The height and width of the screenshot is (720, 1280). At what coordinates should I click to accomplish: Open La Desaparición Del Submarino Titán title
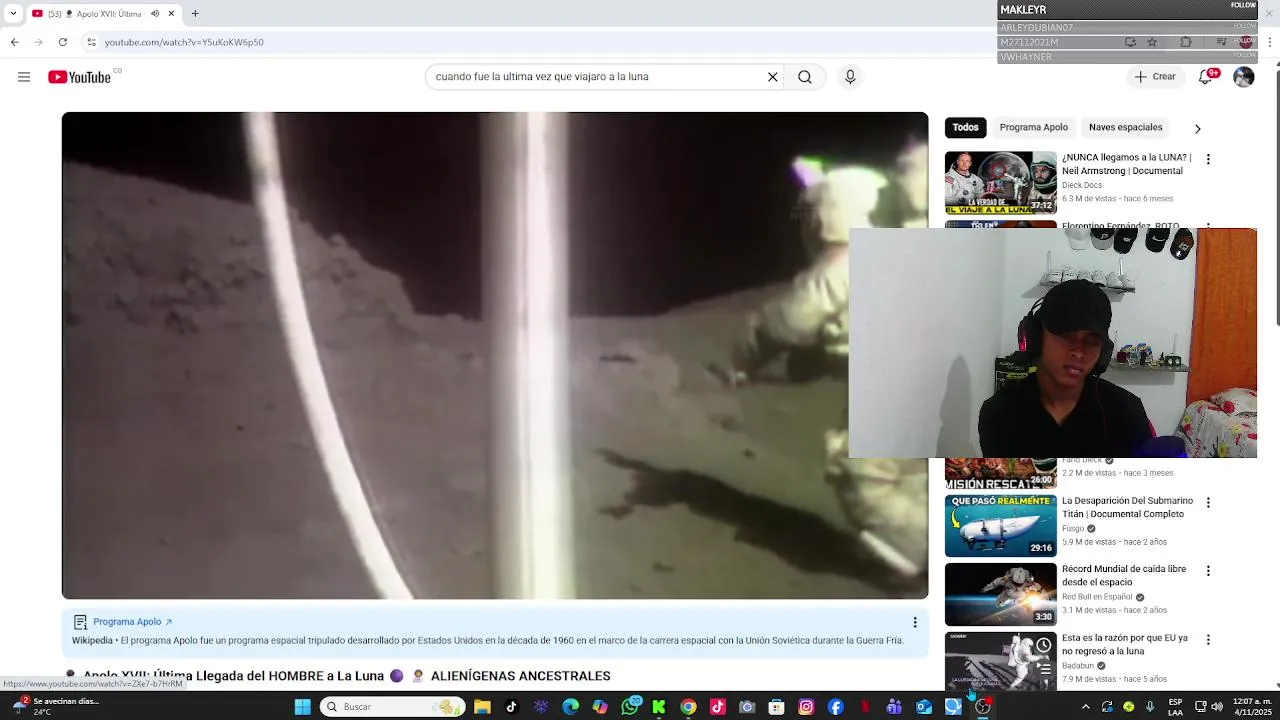tap(1127, 507)
